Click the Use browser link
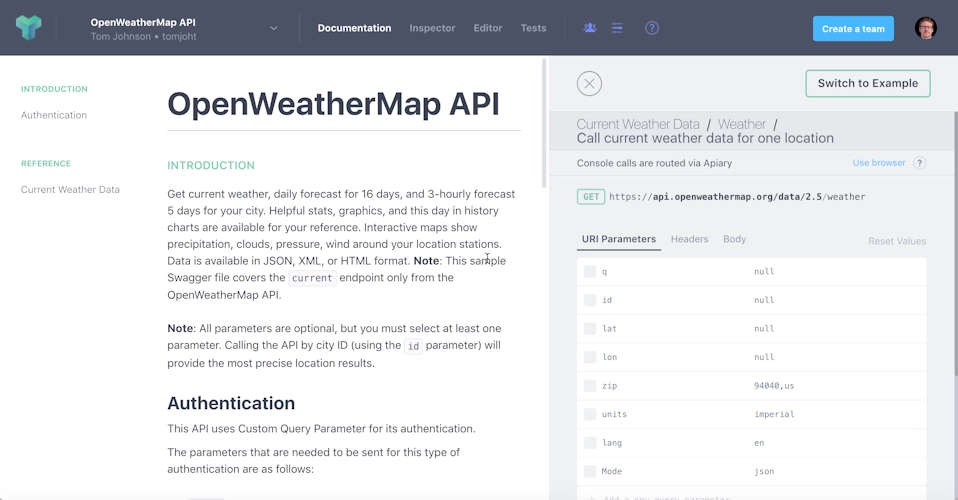The width and height of the screenshot is (958, 500). coord(879,163)
